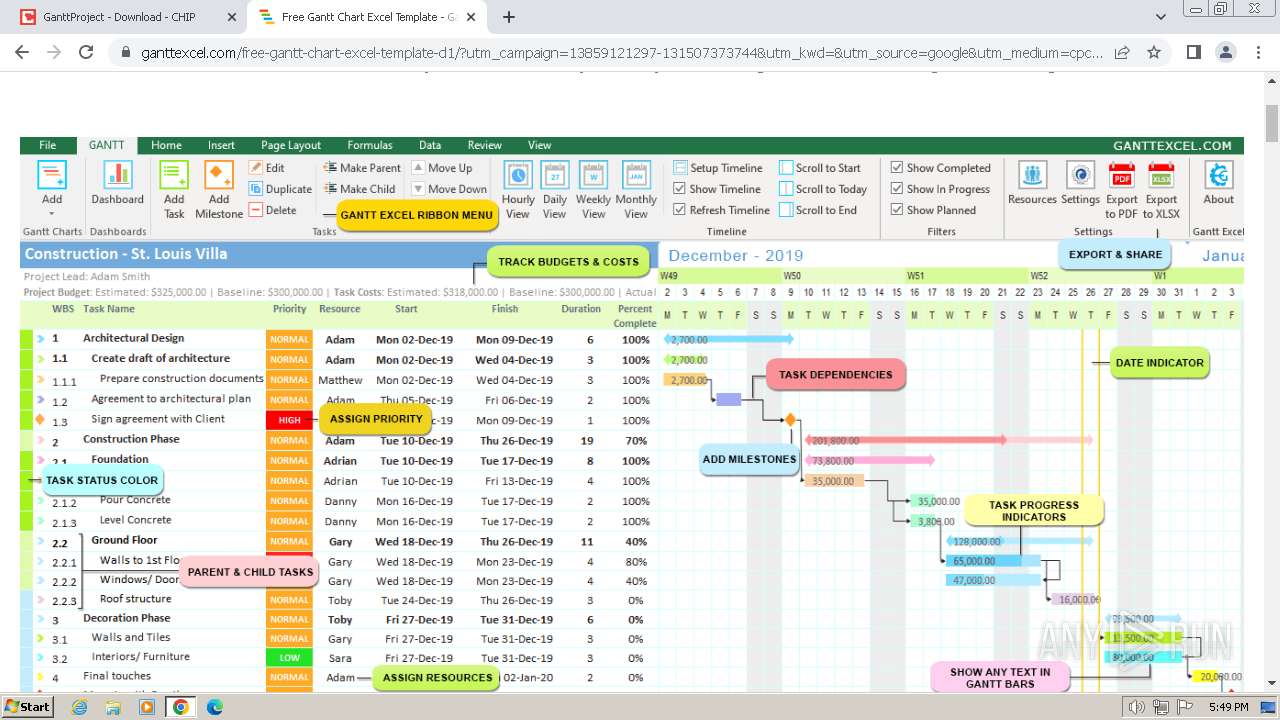Click Export to XLSX icon

[x=1161, y=175]
